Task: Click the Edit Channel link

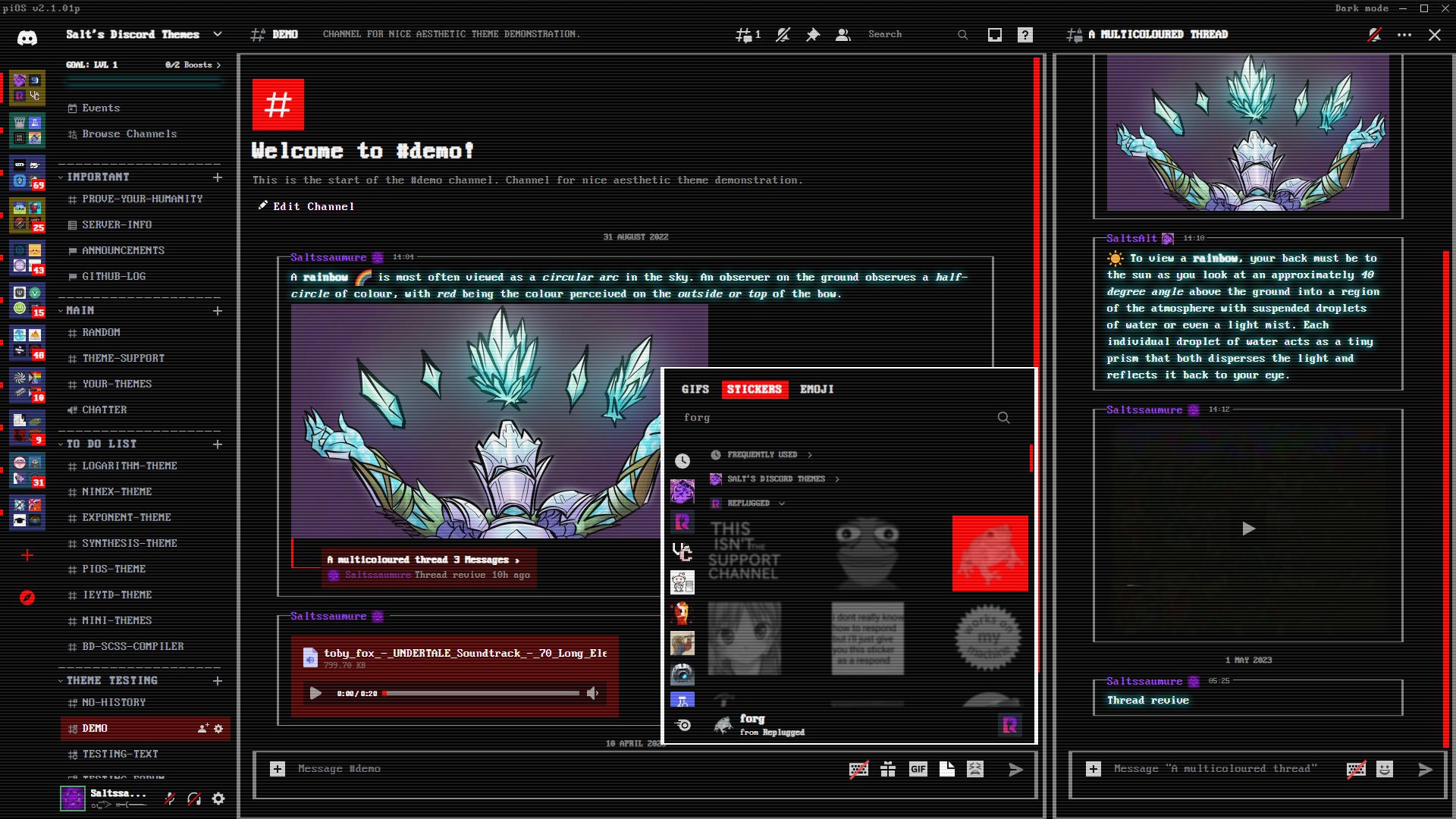Action: pyautogui.click(x=306, y=206)
